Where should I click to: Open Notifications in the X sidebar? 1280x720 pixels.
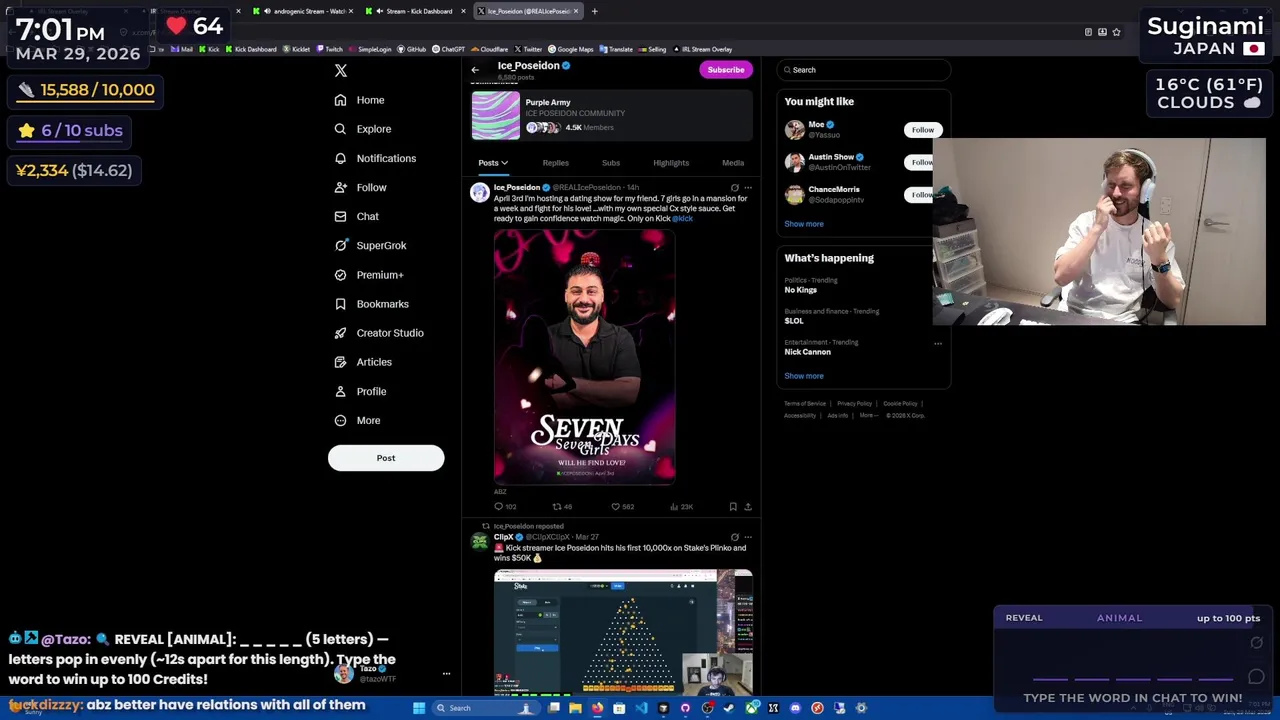(375, 158)
